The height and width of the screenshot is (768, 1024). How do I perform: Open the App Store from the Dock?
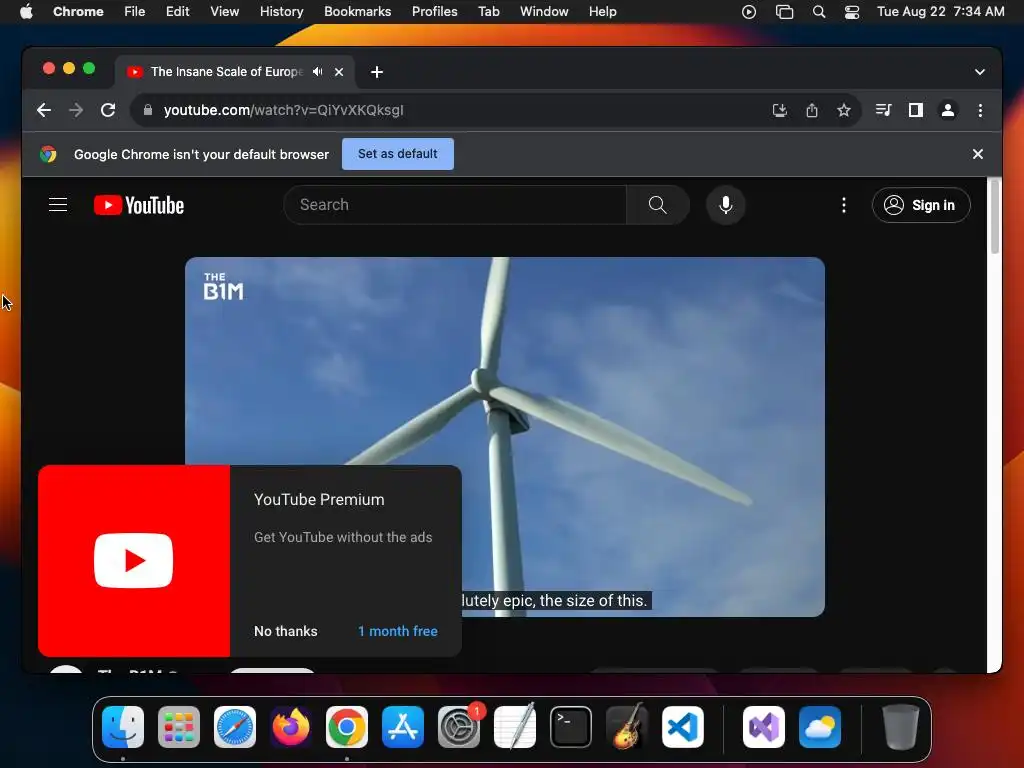coord(403,727)
